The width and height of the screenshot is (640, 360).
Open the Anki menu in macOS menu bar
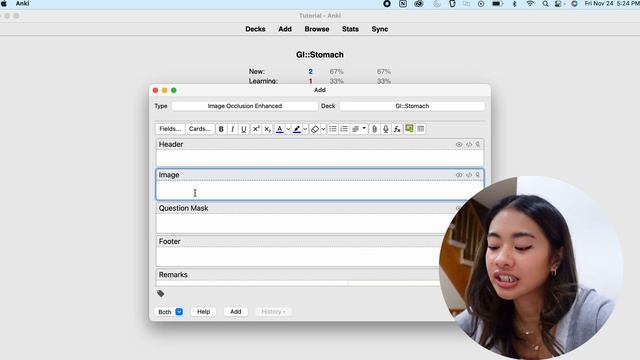[x=22, y=4]
